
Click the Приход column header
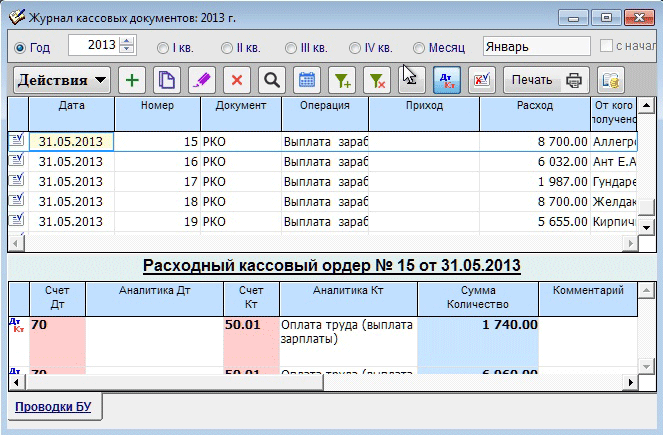(424, 113)
